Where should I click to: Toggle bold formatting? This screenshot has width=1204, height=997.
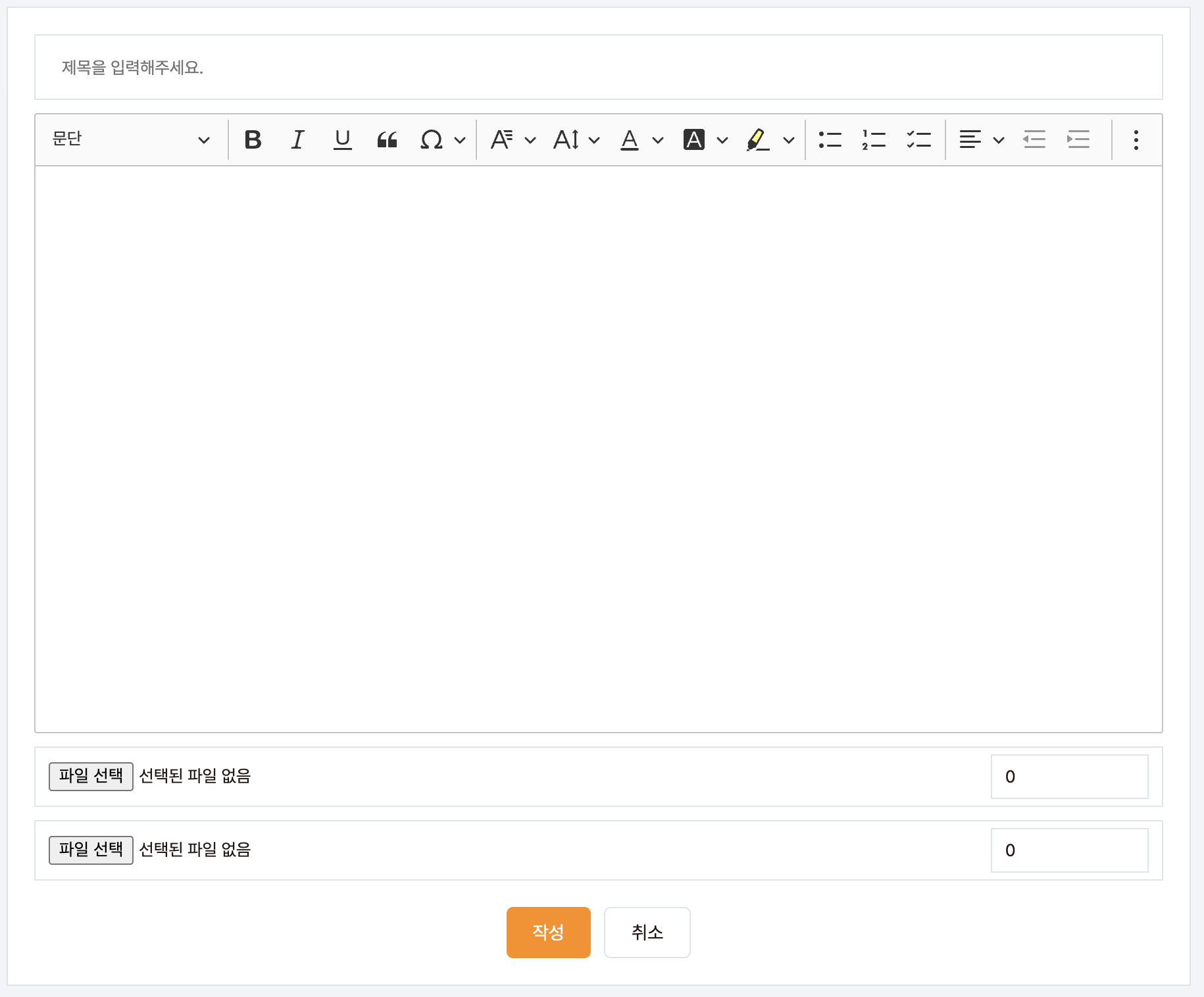click(x=253, y=139)
